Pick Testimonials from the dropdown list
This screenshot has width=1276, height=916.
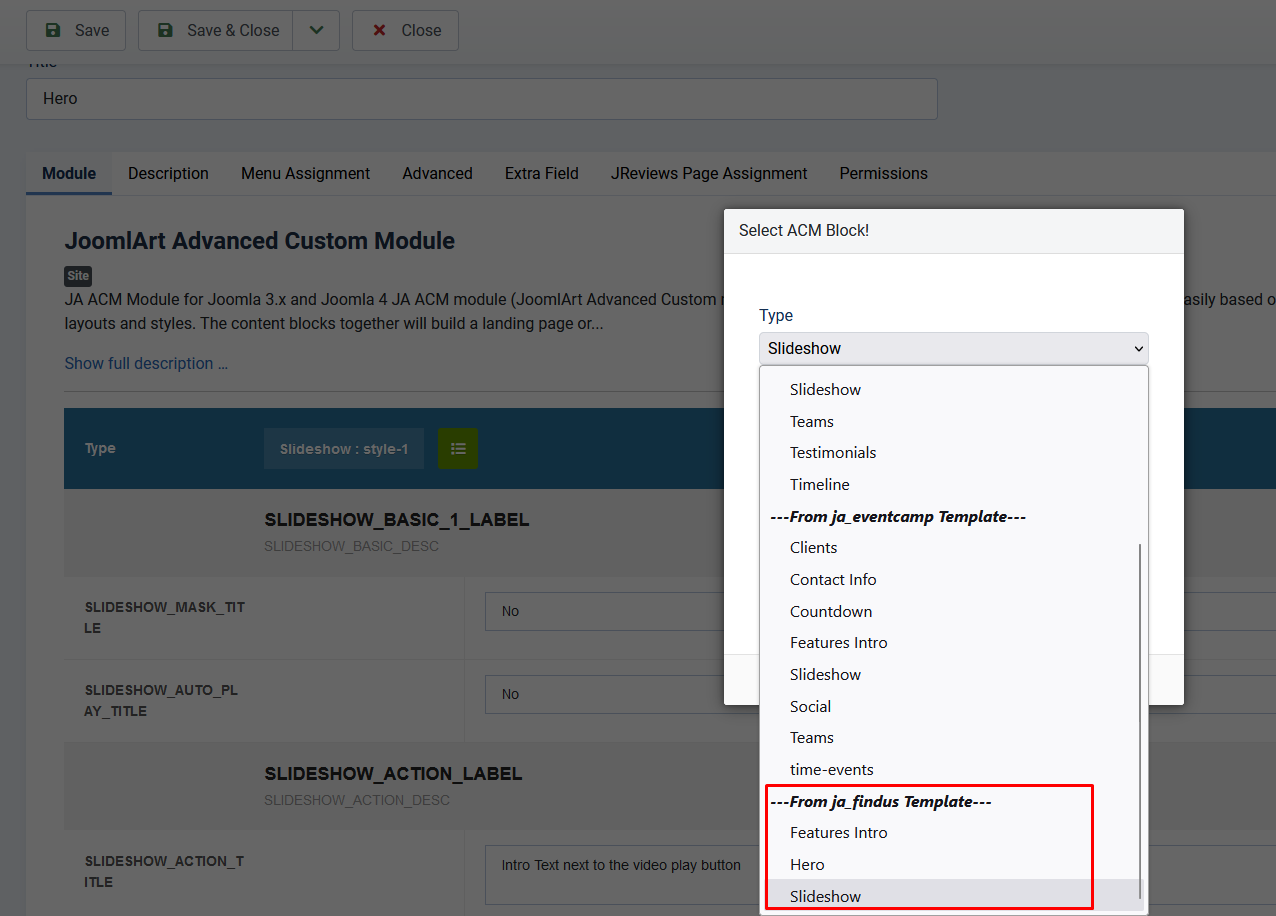coord(833,453)
